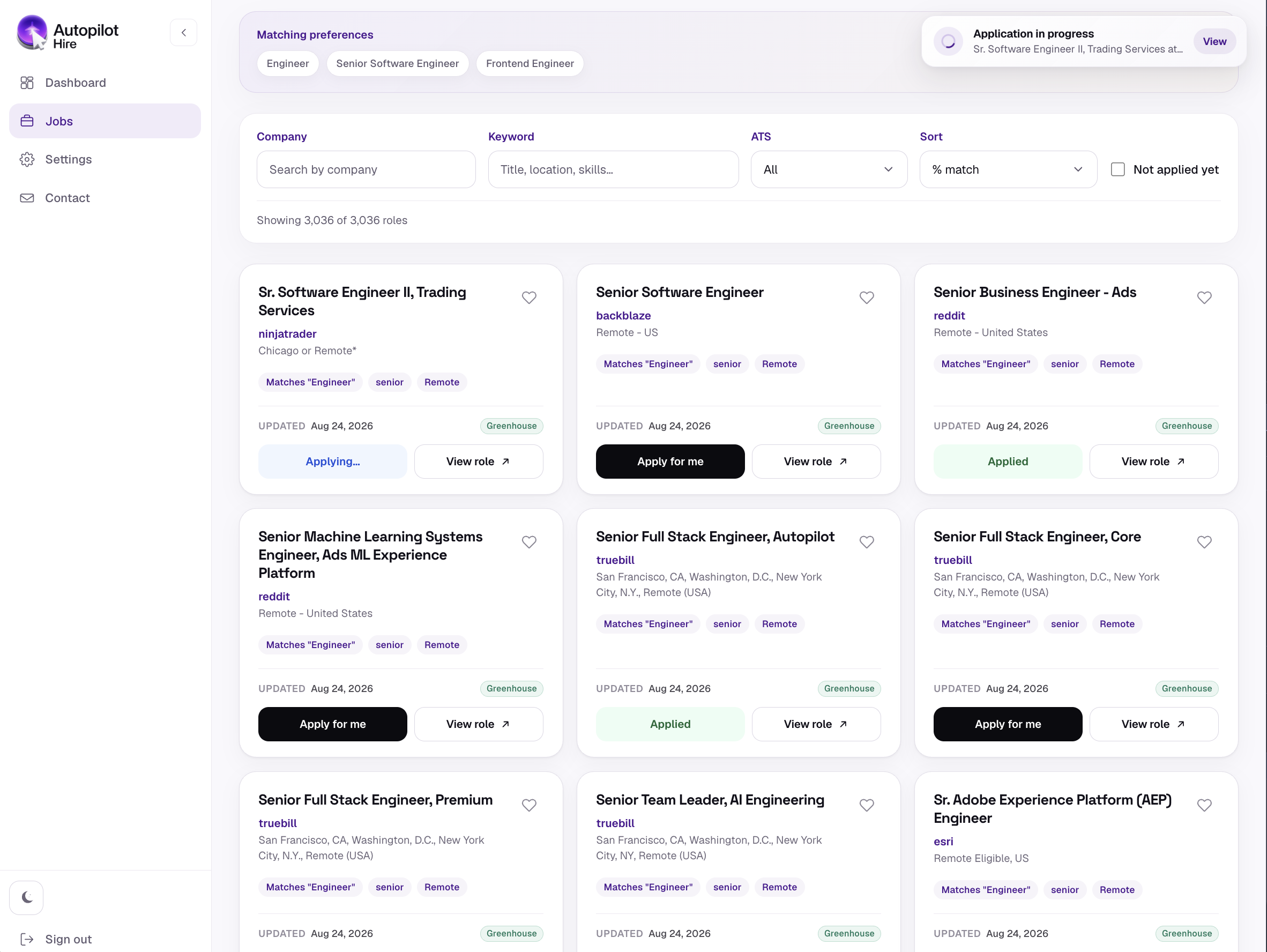Favorite Senior Full Stack Engineer, Autopilot role
The image size is (1267, 952).
pyautogui.click(x=866, y=542)
